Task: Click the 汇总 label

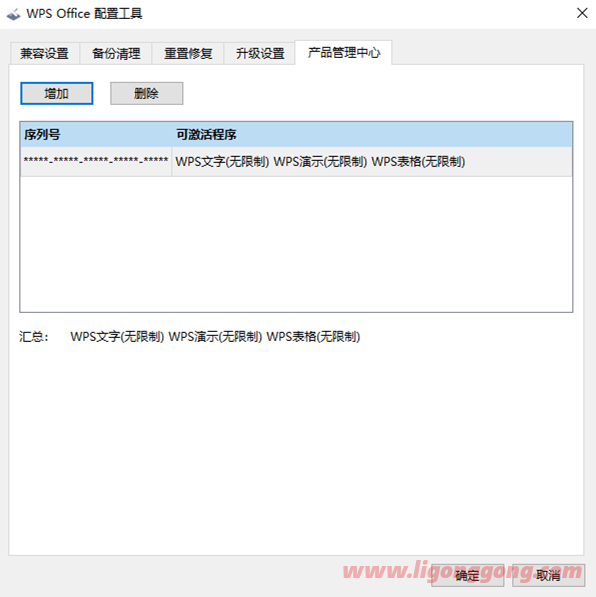Action: pyautogui.click(x=34, y=337)
